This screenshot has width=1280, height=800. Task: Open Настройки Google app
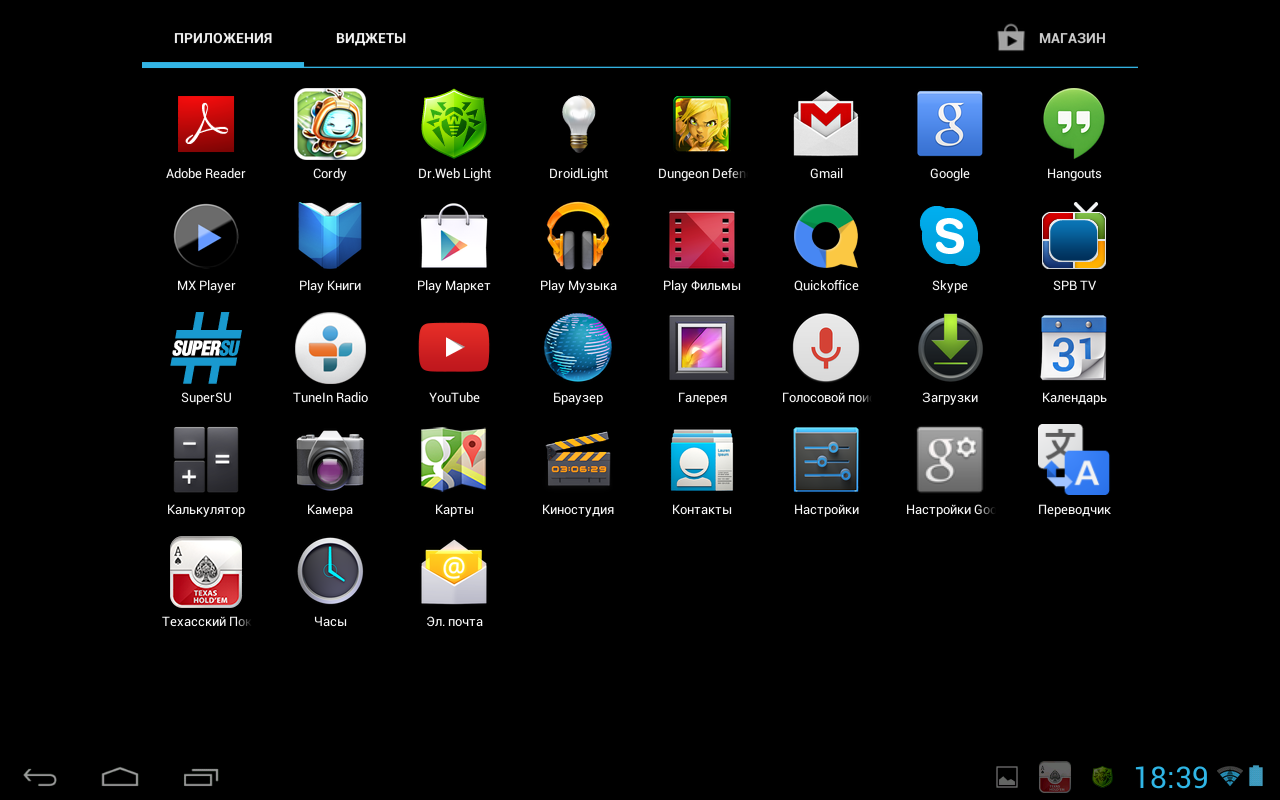click(950, 460)
